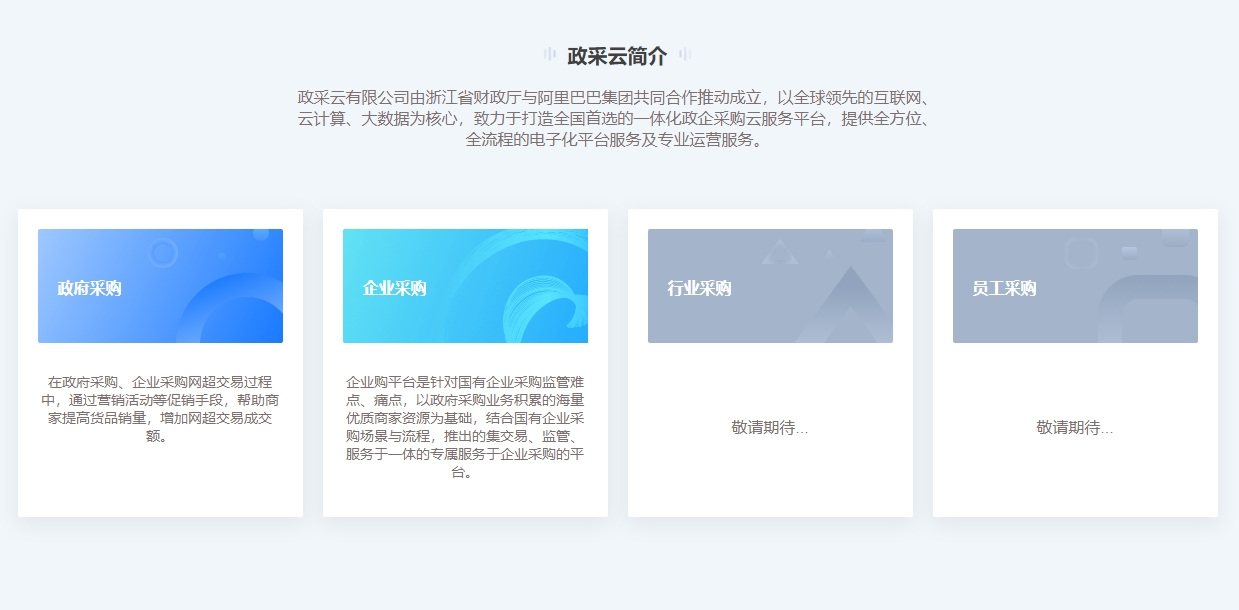Open the 企业采购 banner card
Viewport: 1239px width, 610px height.
(x=465, y=286)
